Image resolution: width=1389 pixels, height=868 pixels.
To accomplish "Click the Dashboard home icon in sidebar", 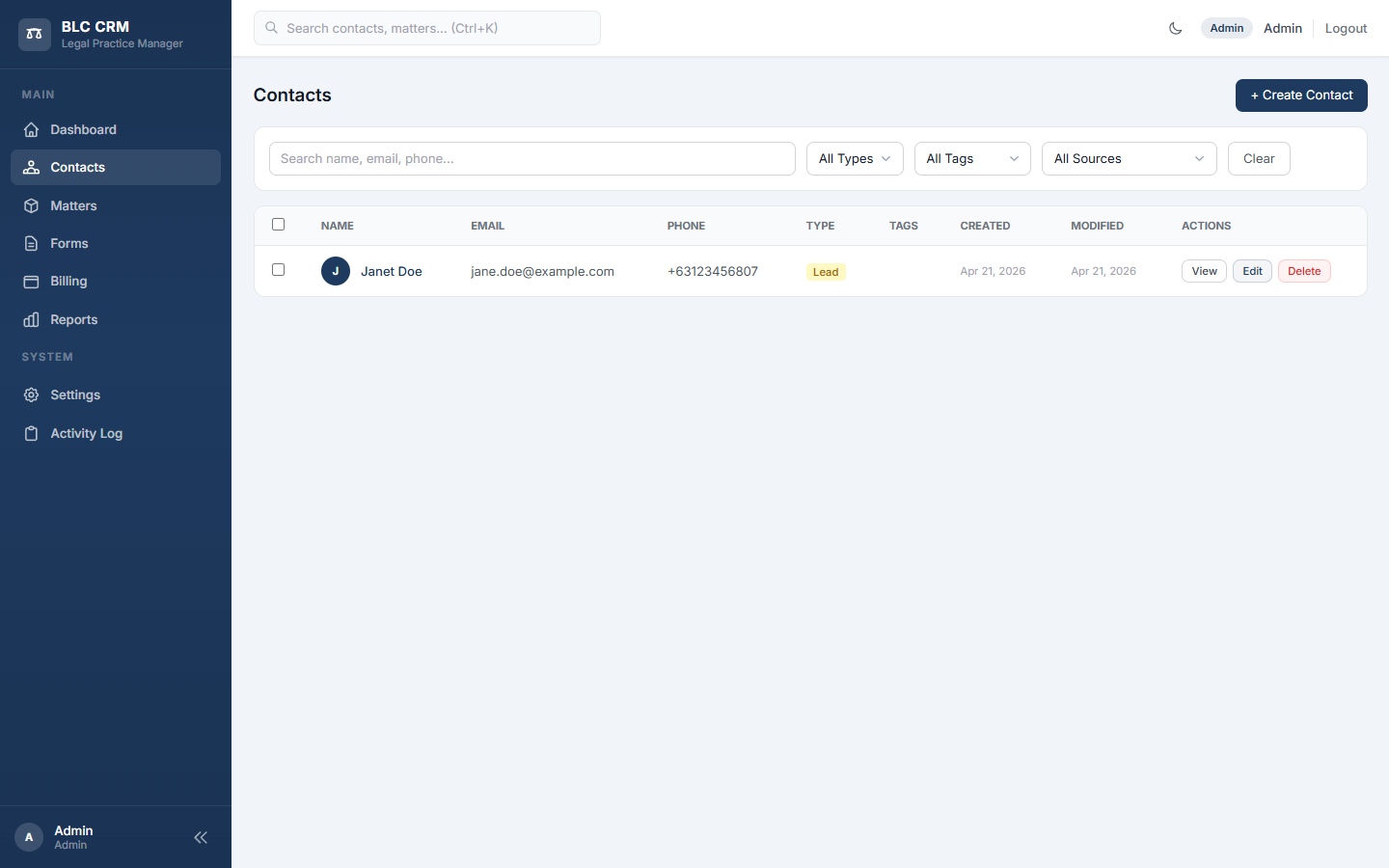I will coord(31,129).
